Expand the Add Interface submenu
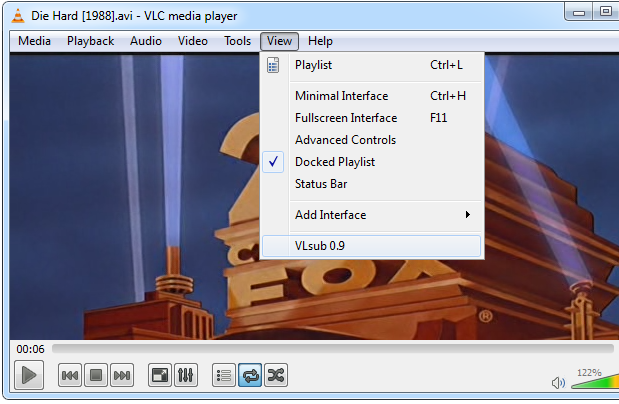Image resolution: width=619 pixels, height=404 pixels. 371,215
